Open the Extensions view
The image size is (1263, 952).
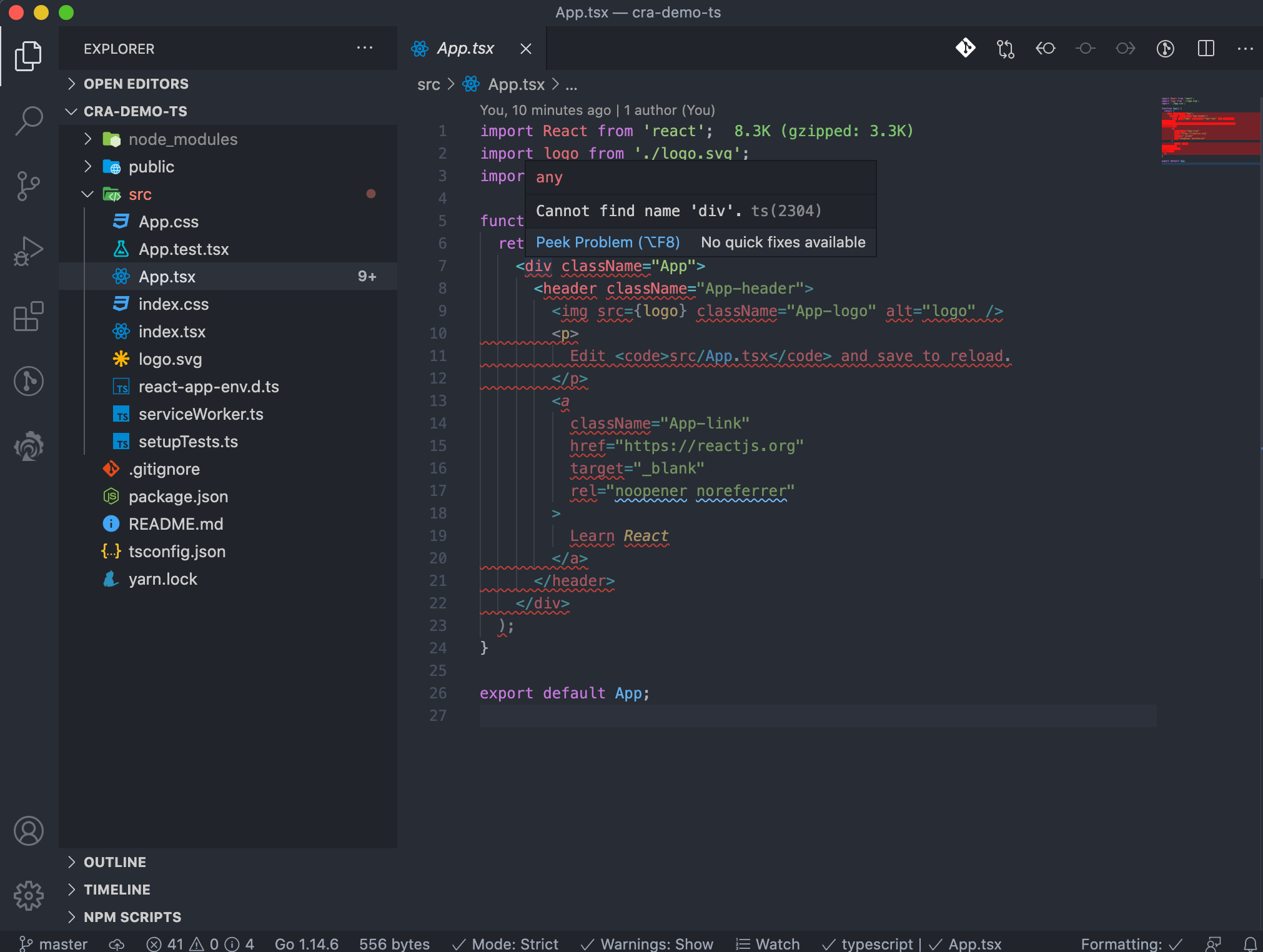pyautogui.click(x=28, y=317)
